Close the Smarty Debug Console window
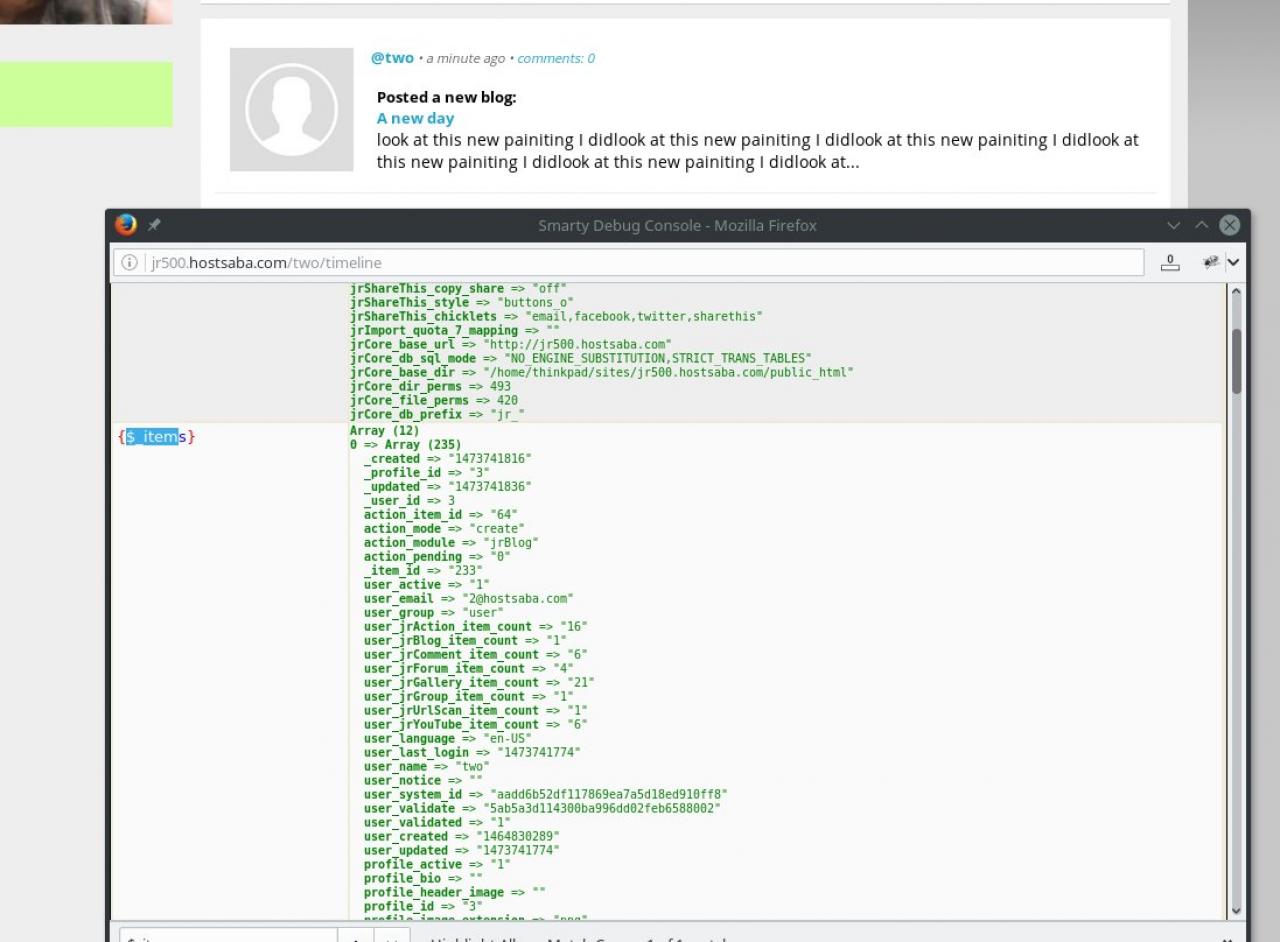This screenshot has width=1280, height=942. (x=1230, y=225)
